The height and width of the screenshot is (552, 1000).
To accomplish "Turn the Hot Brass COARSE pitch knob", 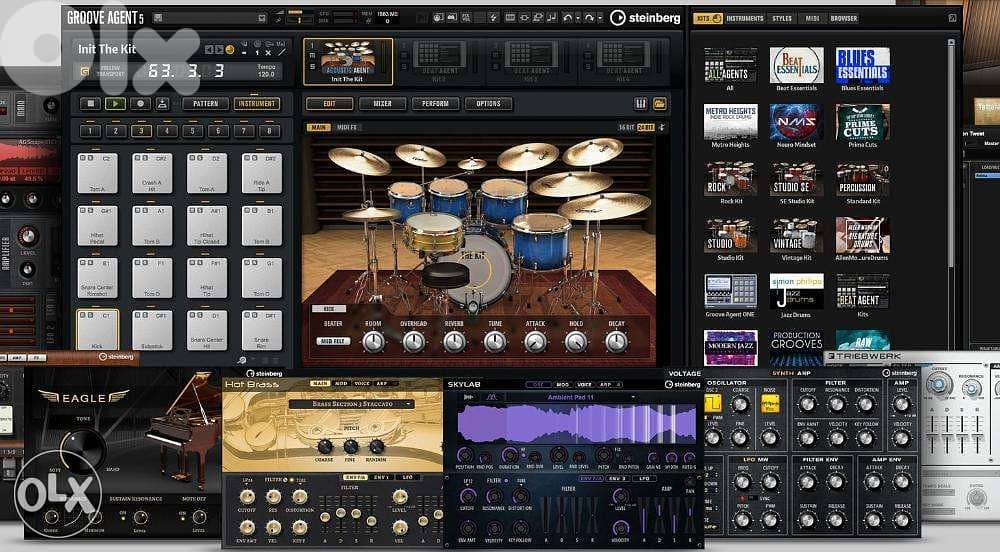I will [x=324, y=446].
